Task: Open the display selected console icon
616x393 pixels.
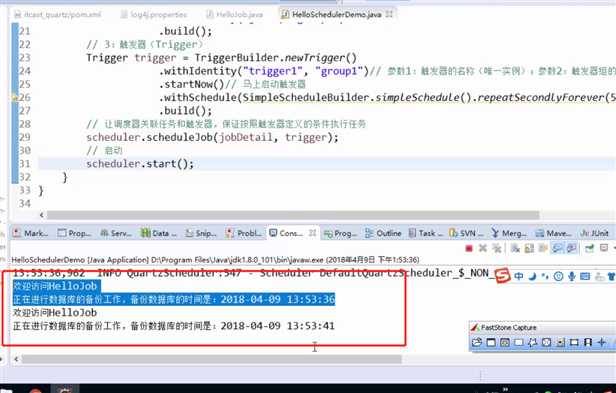Action: [x=604, y=248]
